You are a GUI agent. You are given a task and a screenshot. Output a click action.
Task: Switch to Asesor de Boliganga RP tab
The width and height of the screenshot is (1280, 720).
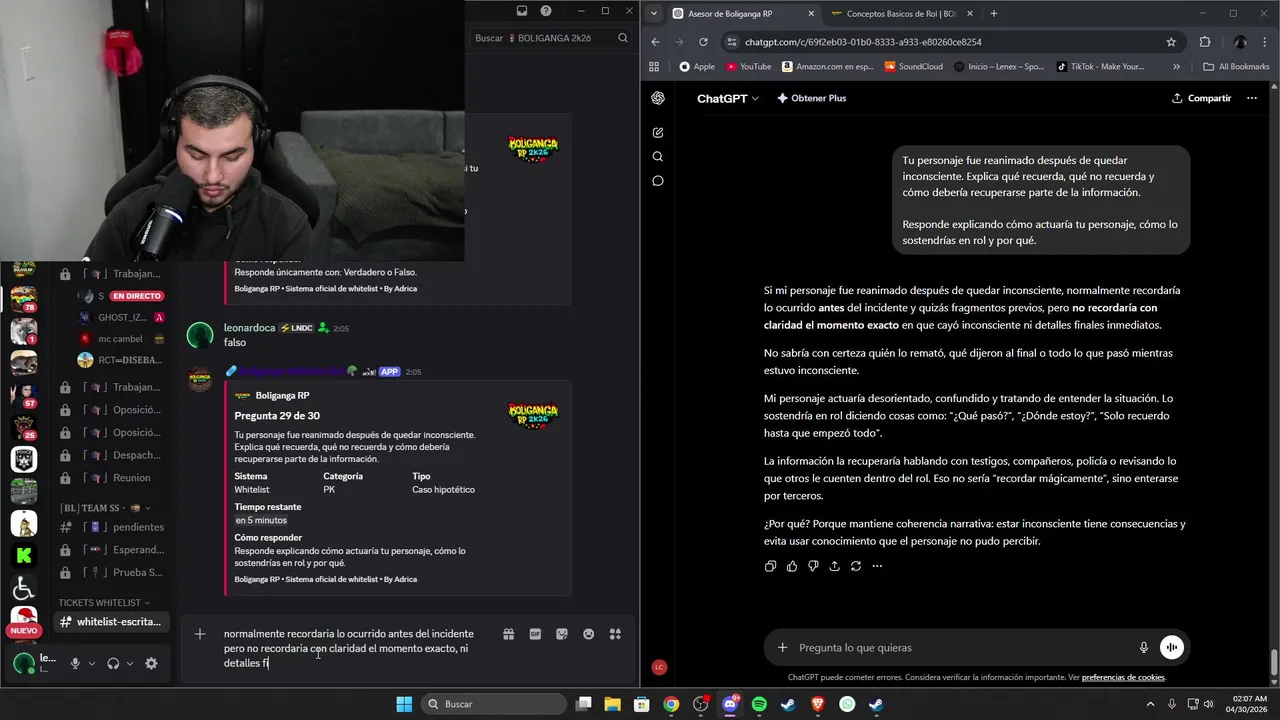coord(730,14)
